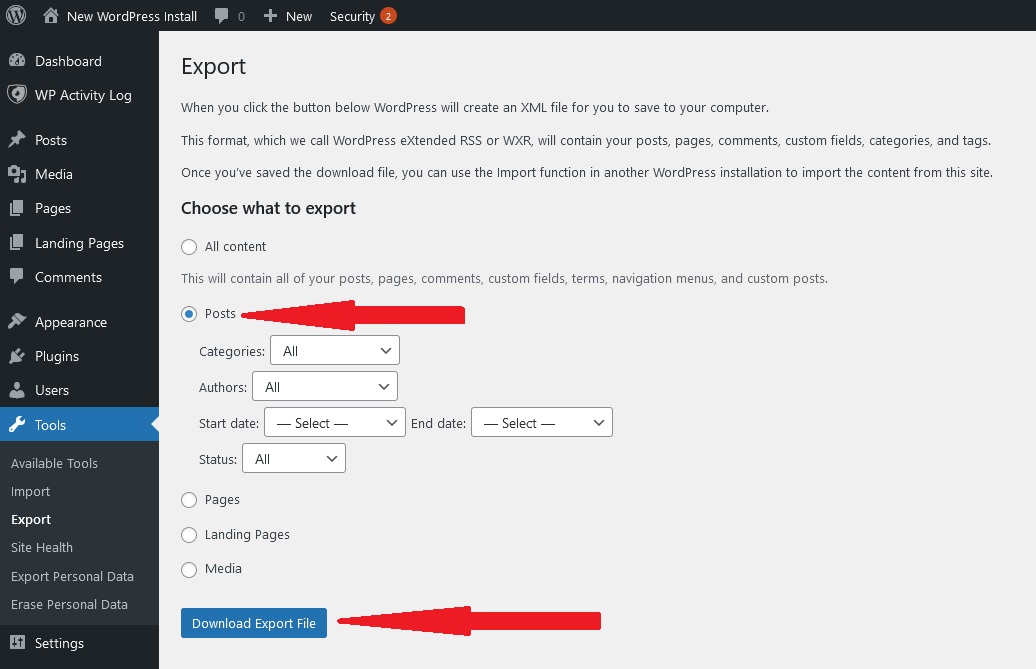The width and height of the screenshot is (1036, 669).
Task: Select the Media radio button
Action: (x=189, y=569)
